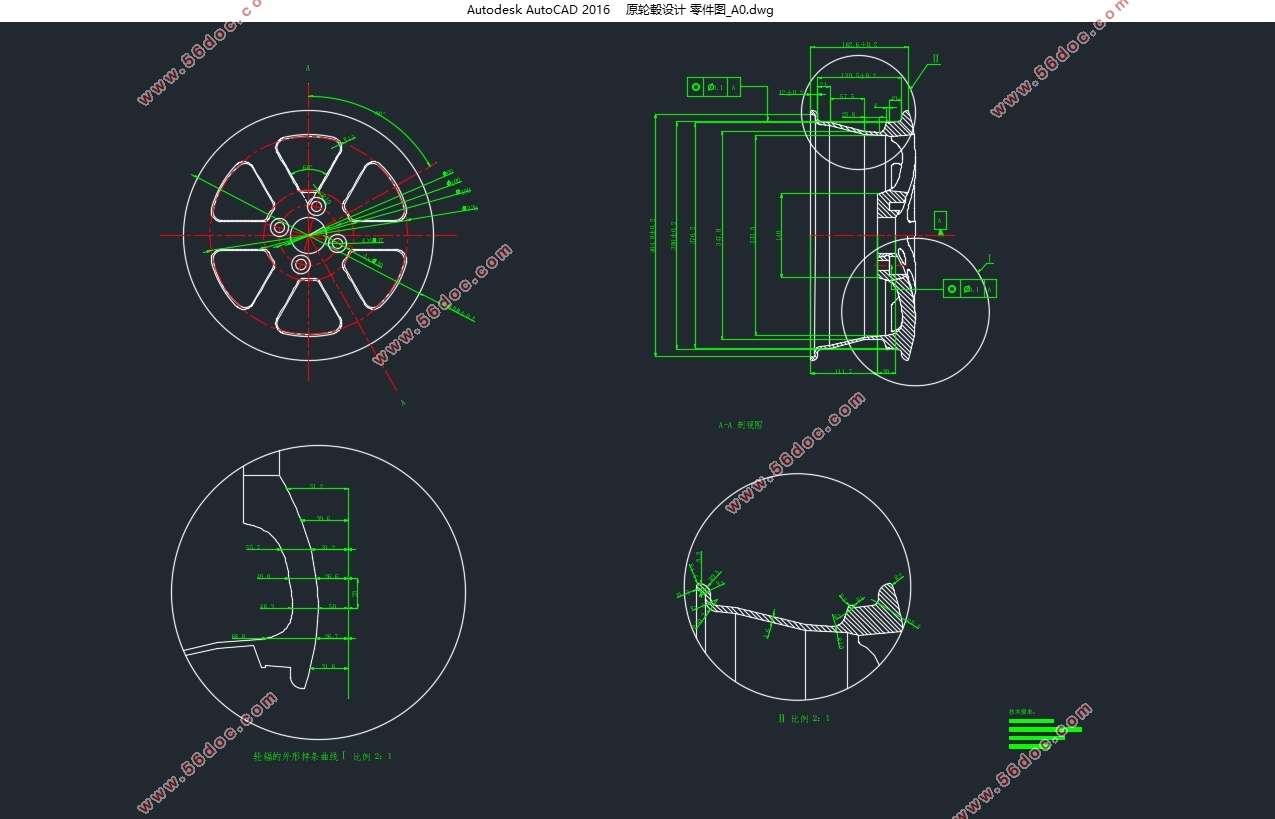Pick the "31.6" dimension in spoke detail
This screenshot has width=1275, height=819.
pos(328,666)
